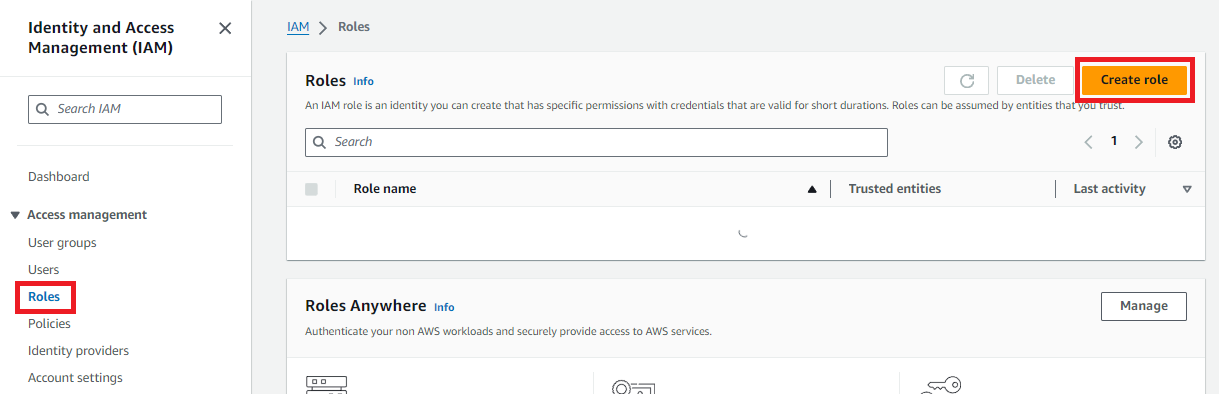The width and height of the screenshot is (1219, 394).
Task: Toggle the select-all roles checkbox
Action: point(311,189)
